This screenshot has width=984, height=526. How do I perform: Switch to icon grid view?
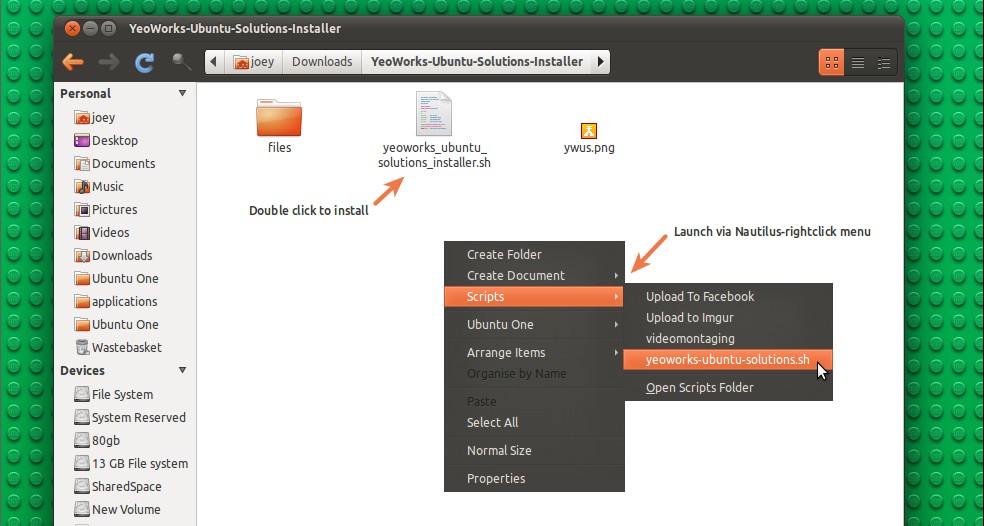(x=832, y=62)
